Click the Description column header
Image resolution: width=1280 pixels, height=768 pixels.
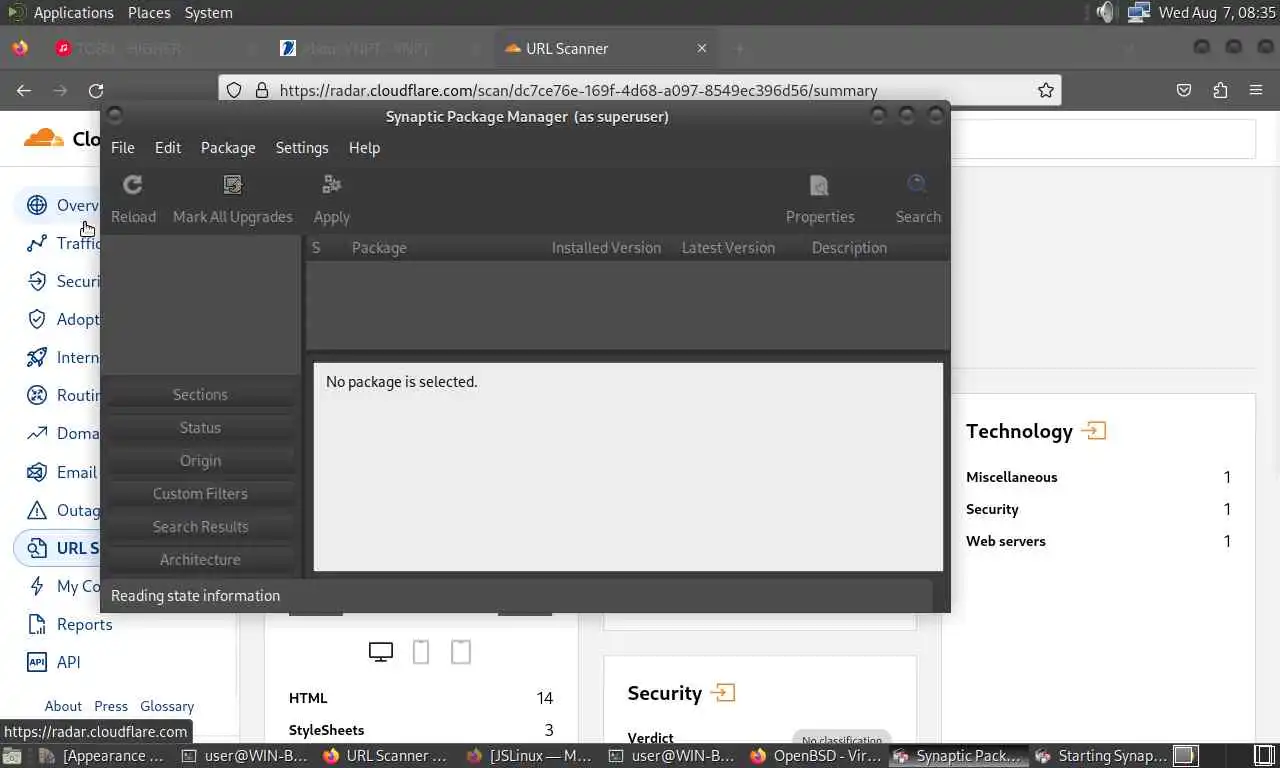849,247
